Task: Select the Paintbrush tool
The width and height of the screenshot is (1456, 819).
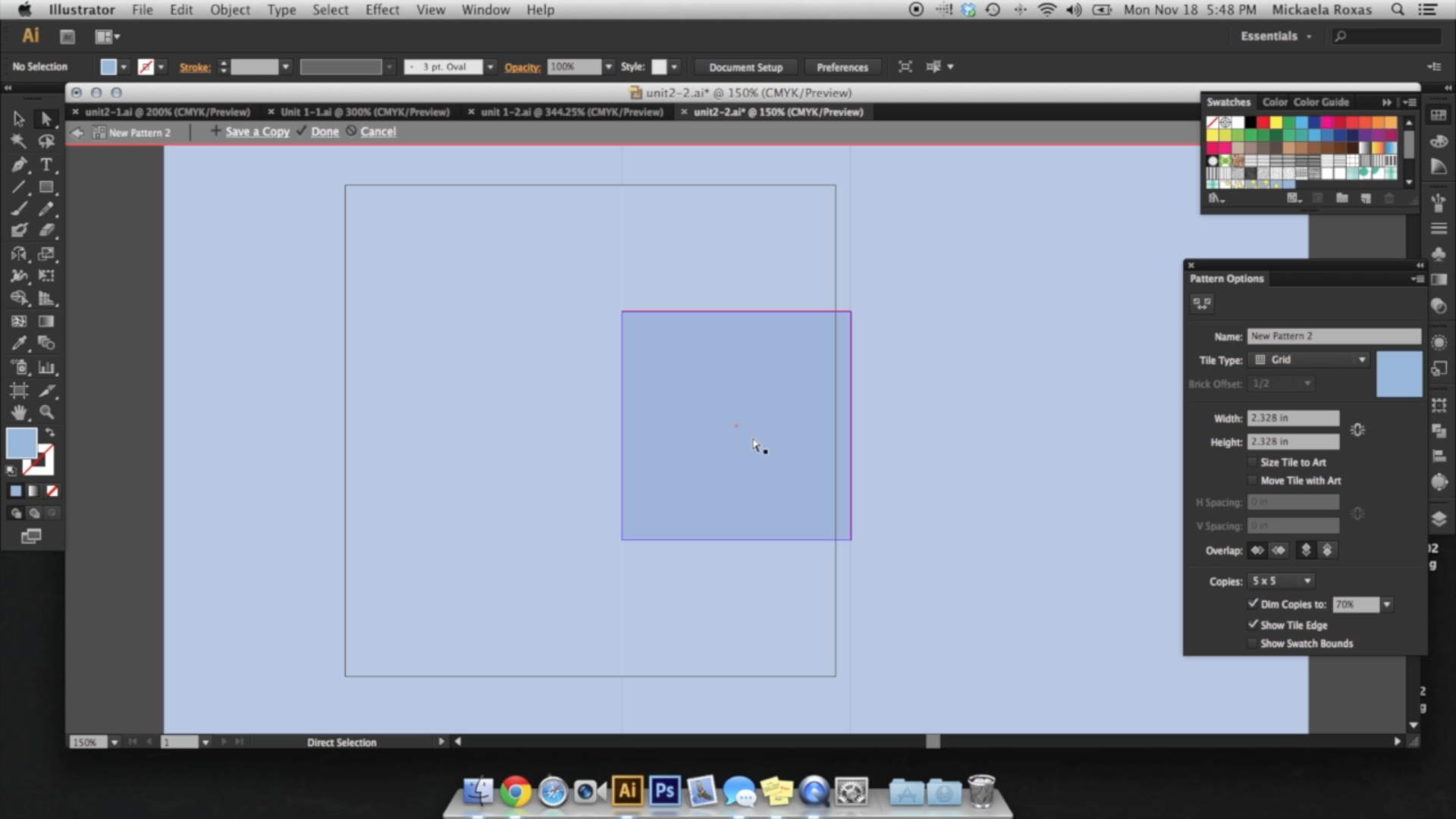Action: coord(18,209)
